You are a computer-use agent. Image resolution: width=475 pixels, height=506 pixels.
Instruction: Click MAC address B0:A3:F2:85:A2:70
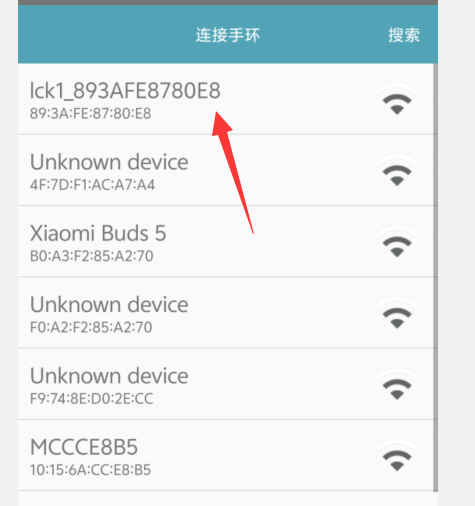coord(92,256)
